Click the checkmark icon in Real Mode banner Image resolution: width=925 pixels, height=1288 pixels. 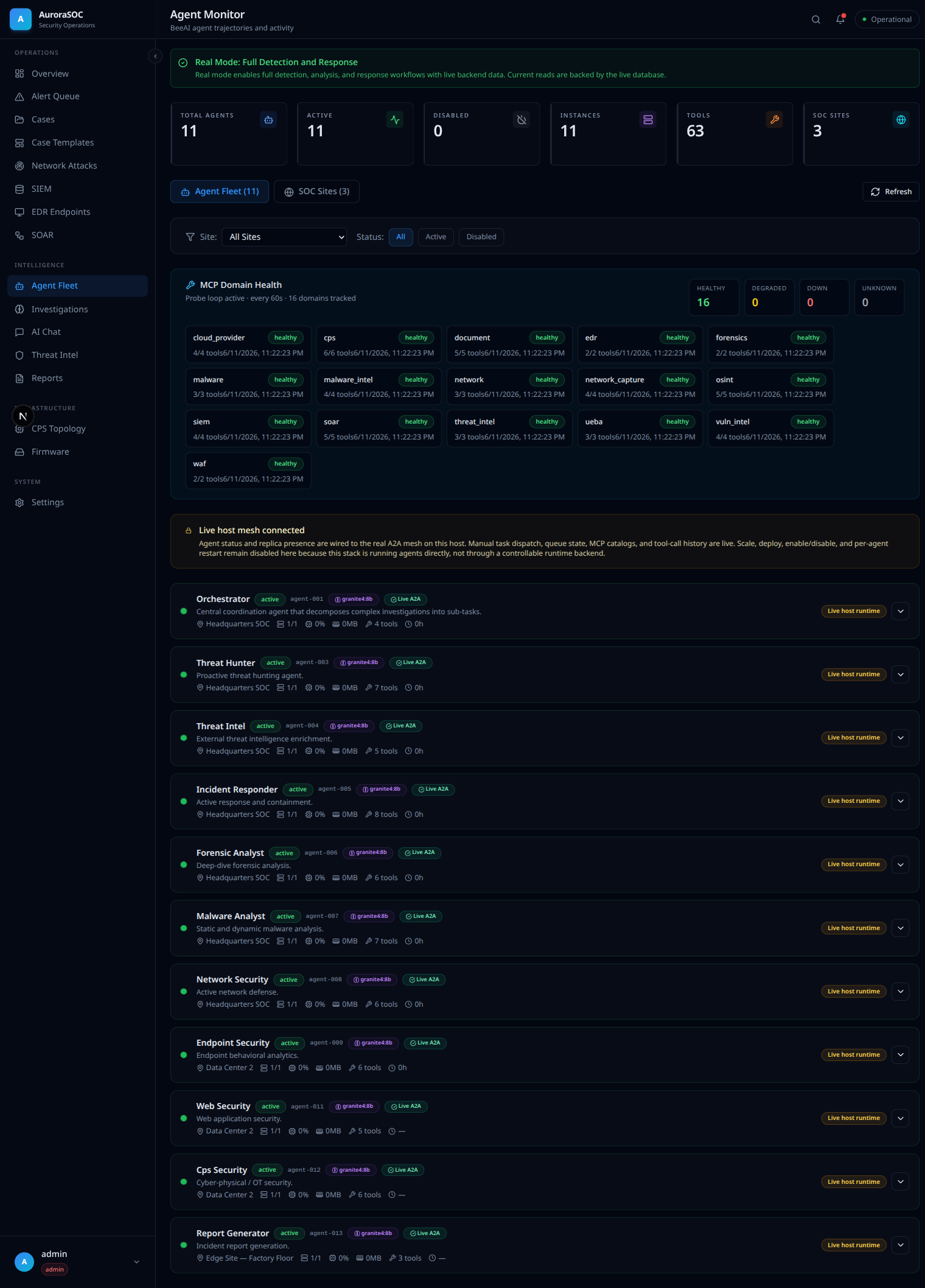click(183, 63)
